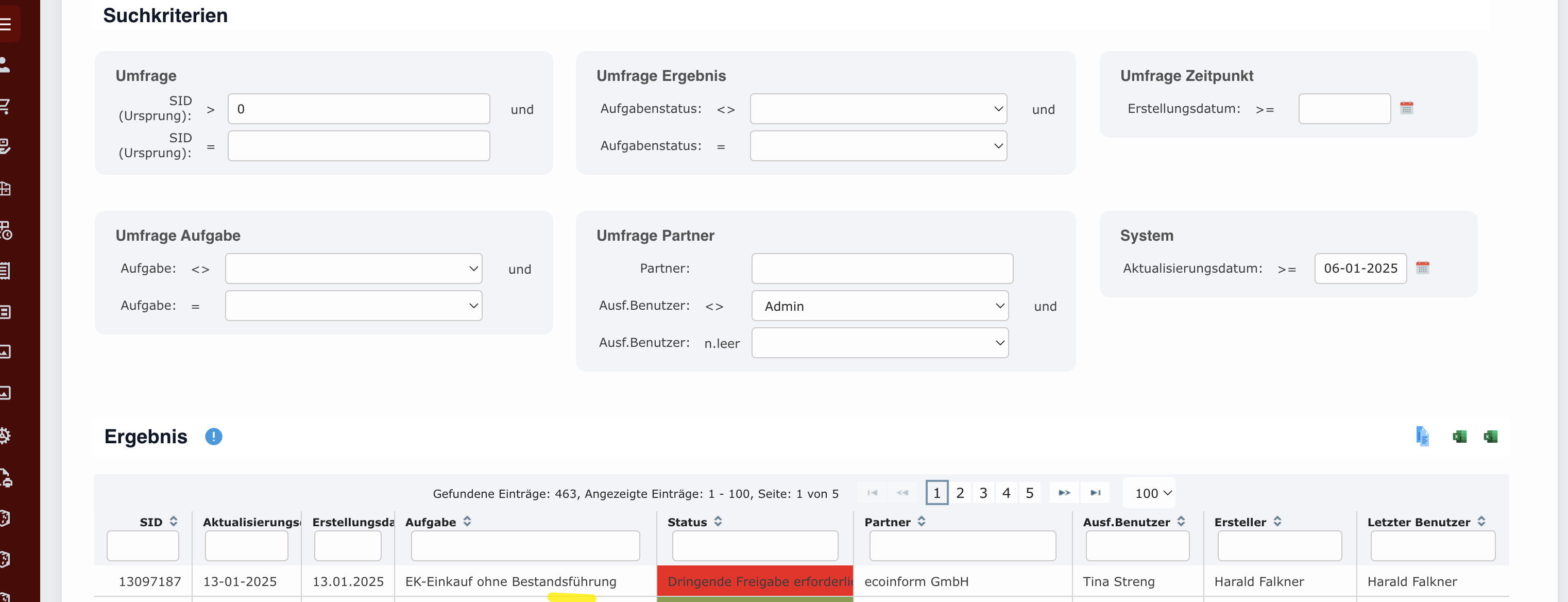This screenshot has height=602, width=1568.
Task: Sort the results by the Status column
Action: 718,521
